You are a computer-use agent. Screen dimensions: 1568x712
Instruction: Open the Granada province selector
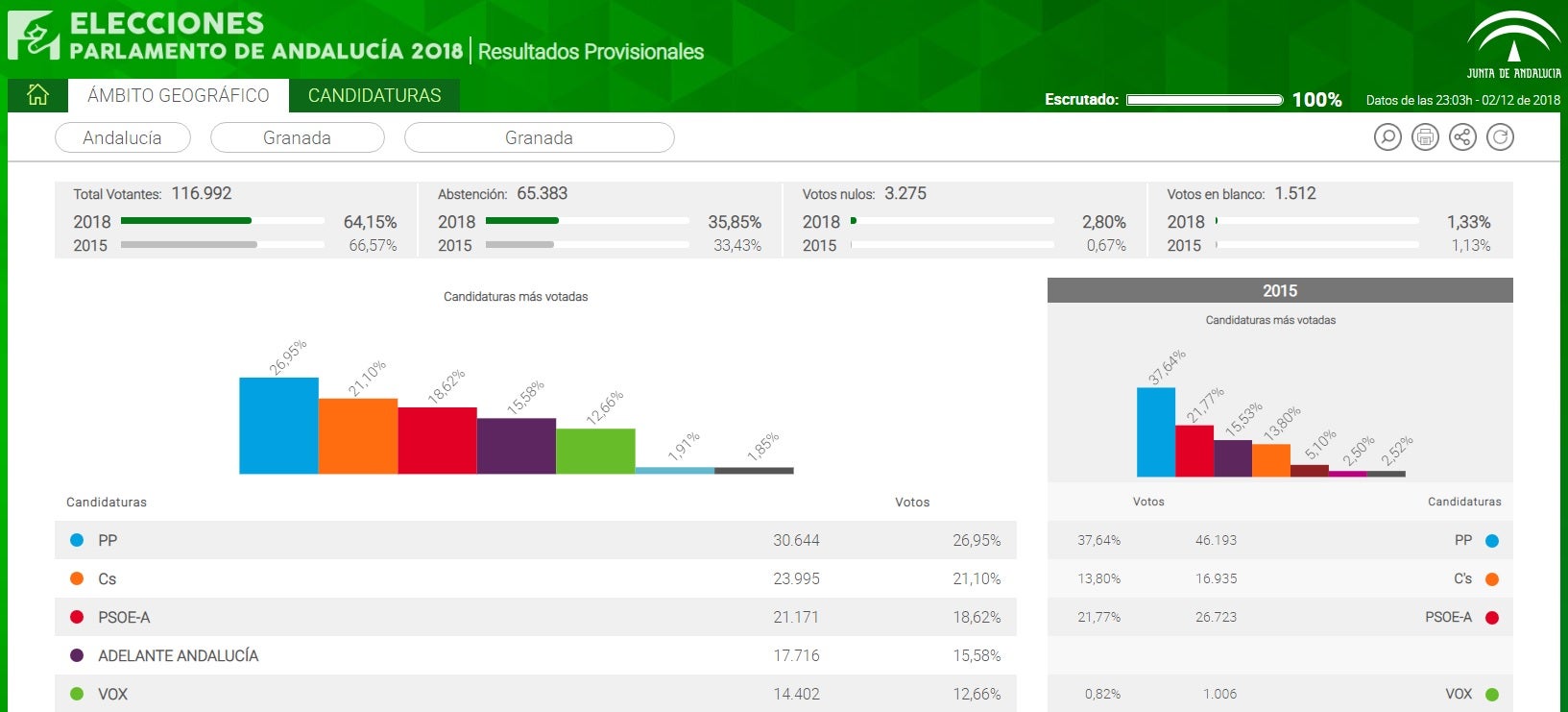[297, 137]
